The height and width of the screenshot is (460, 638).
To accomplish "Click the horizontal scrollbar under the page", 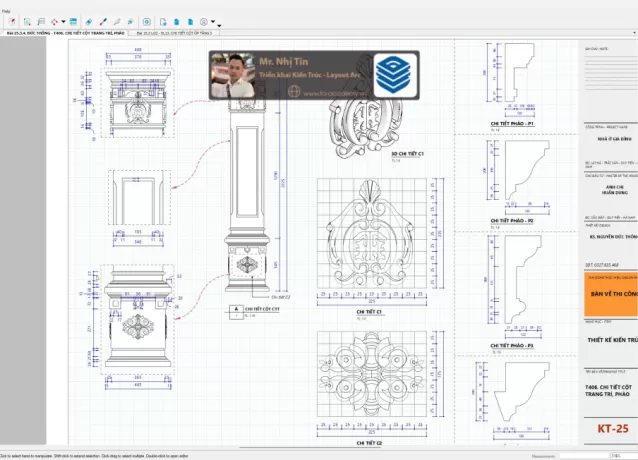I will (310, 448).
